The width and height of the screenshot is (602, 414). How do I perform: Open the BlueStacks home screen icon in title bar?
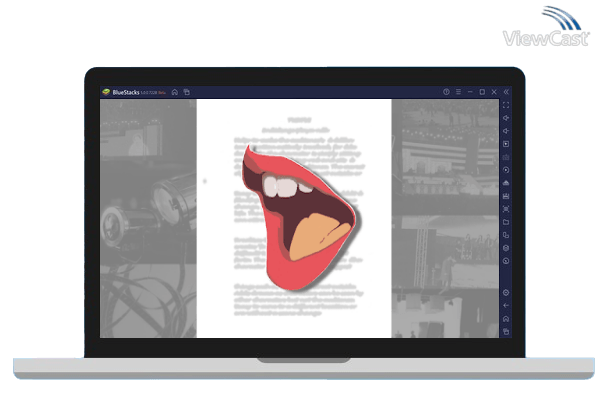tap(175, 92)
